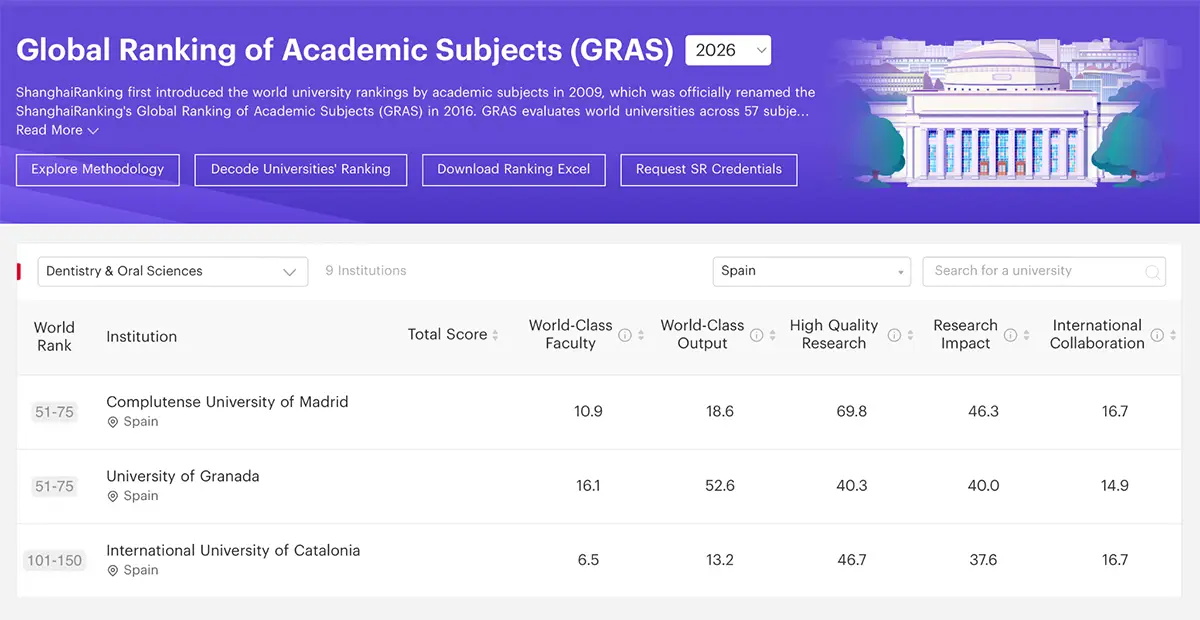Select the 46.7 High Quality Research value
This screenshot has width=1200, height=620.
point(851,560)
